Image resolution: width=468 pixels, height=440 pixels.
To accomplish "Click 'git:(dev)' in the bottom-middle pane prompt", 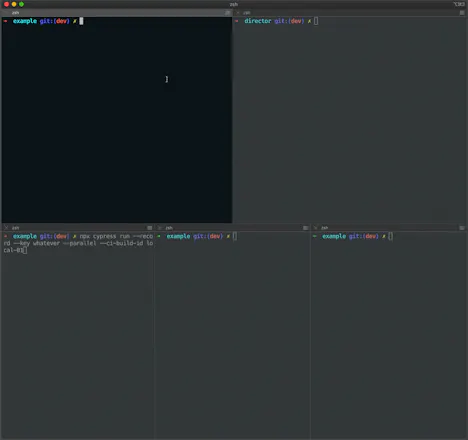I will coord(208,236).
